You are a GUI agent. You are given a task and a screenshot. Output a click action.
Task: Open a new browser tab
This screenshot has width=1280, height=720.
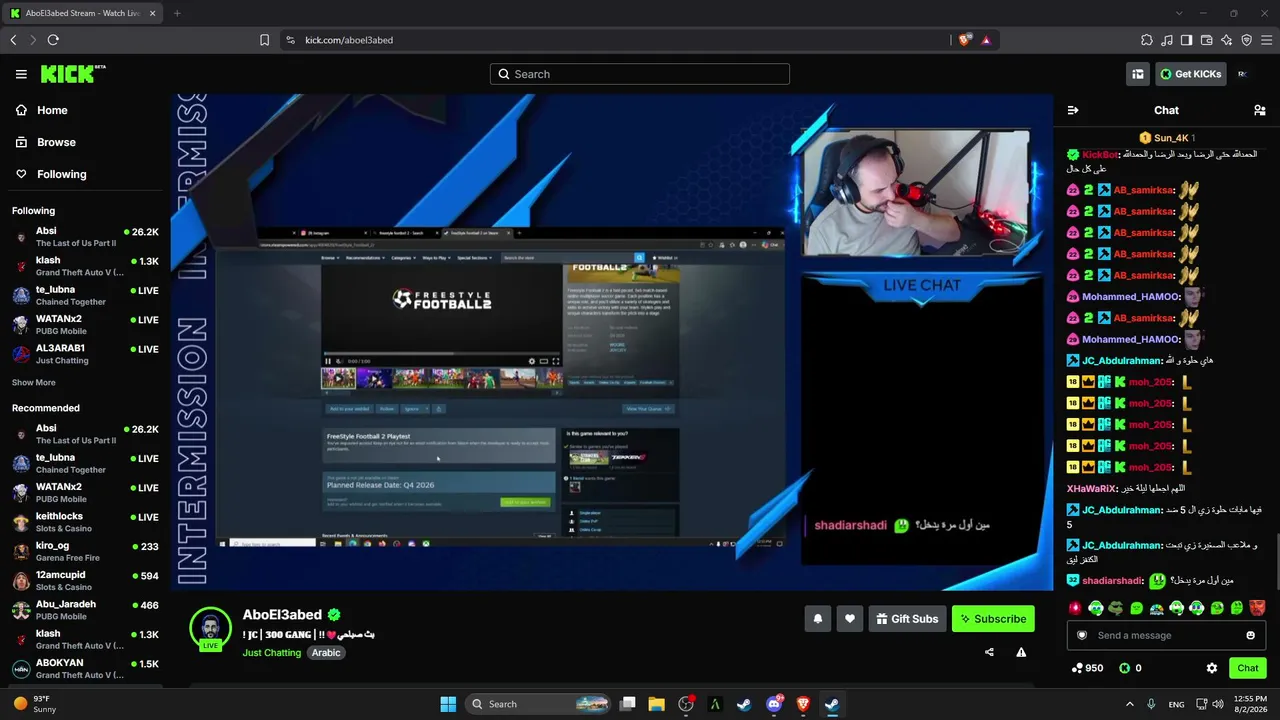(x=177, y=13)
